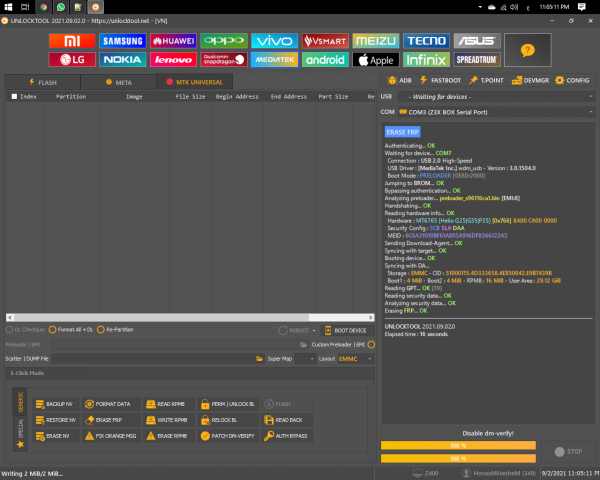Open Chrome from the taskbar

coord(43,7)
